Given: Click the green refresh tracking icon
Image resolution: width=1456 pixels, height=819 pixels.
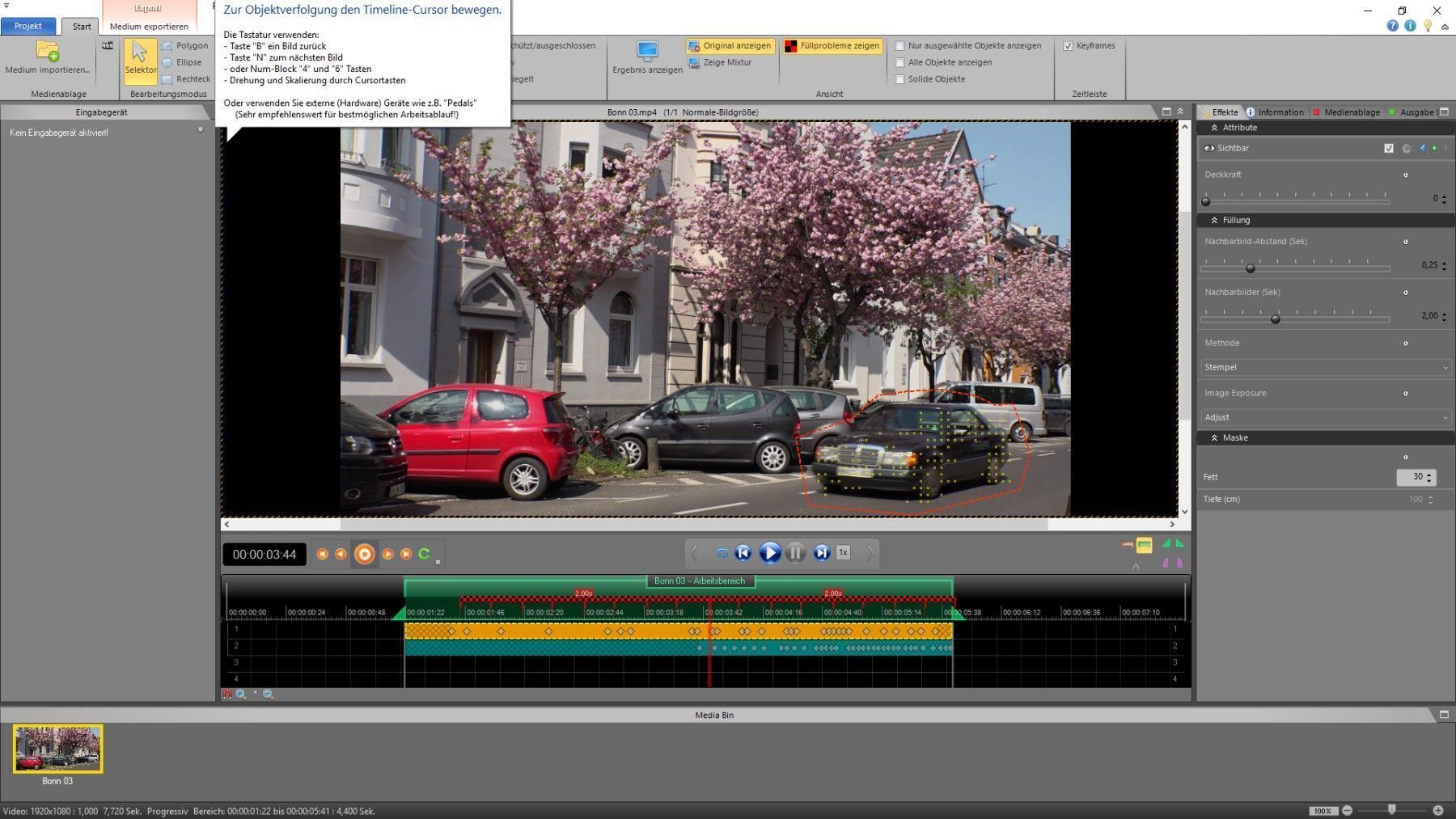Looking at the screenshot, I should 424,554.
